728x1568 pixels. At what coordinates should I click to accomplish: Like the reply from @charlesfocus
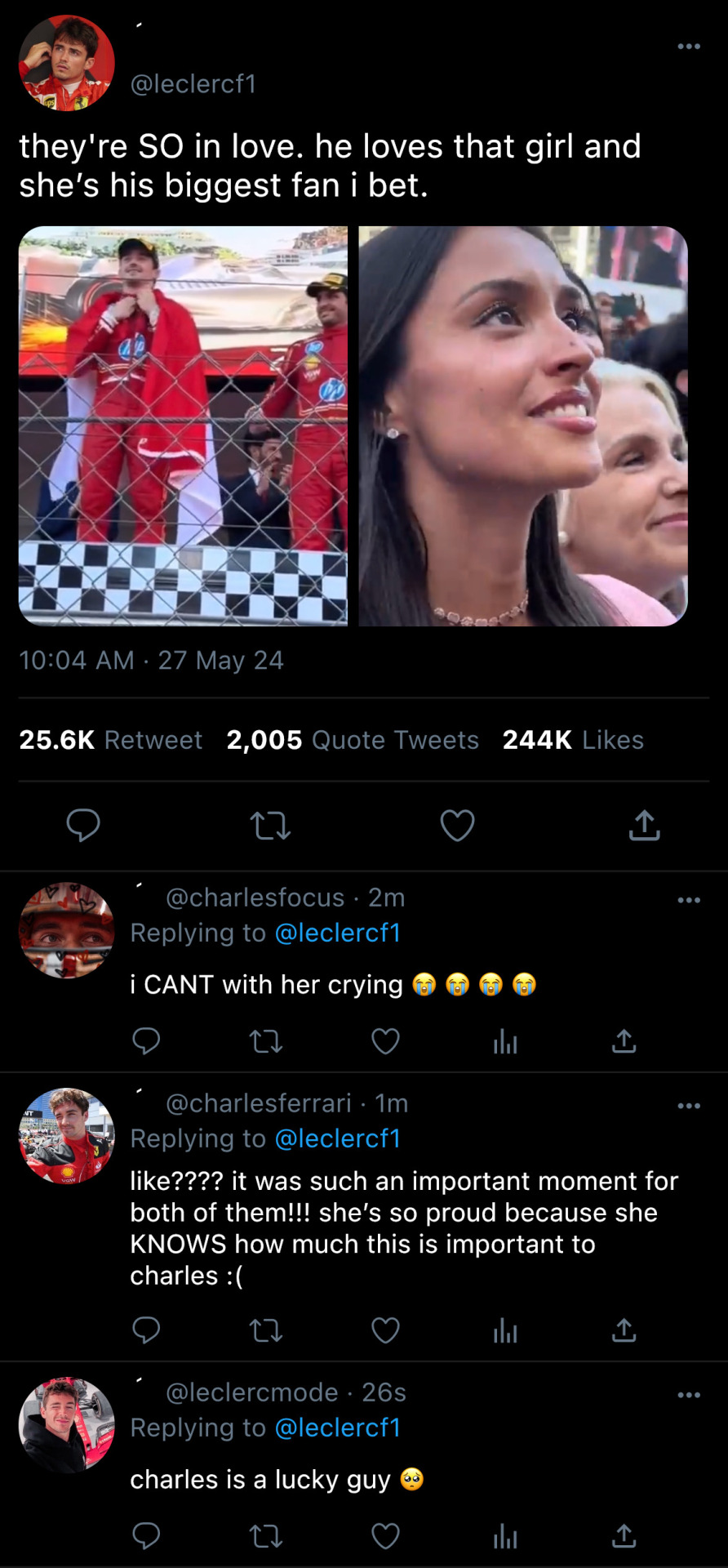coord(385,1041)
